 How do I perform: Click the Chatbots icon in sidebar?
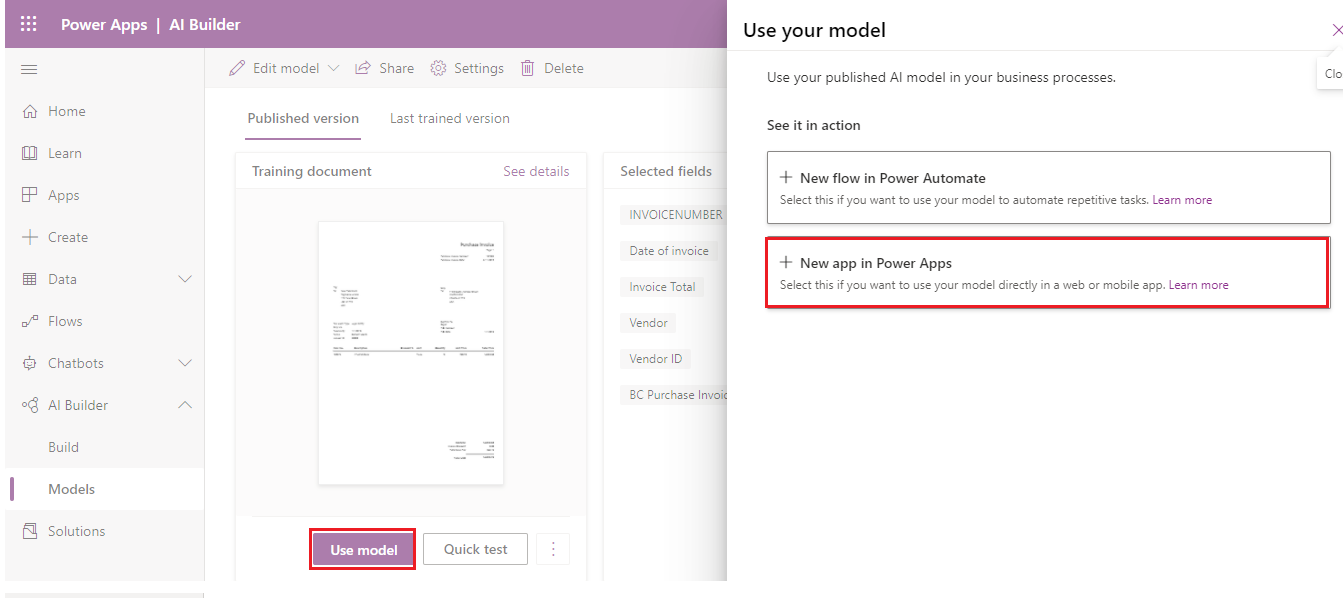coord(30,363)
